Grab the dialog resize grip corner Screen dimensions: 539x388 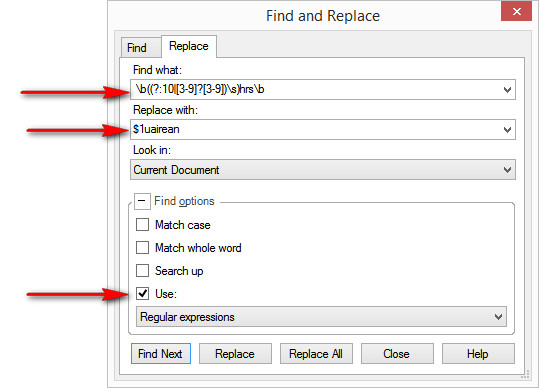[x=525, y=374]
